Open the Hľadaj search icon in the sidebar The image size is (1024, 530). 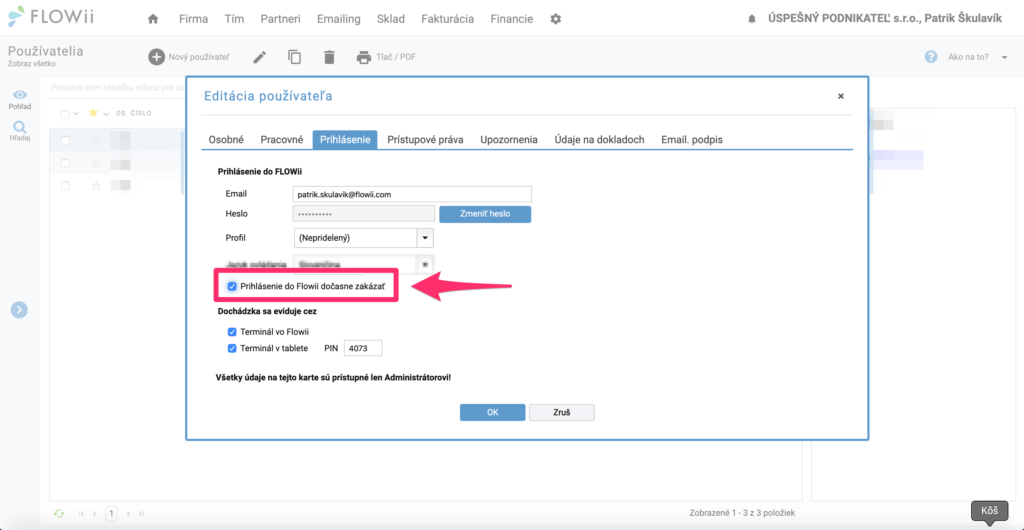(20, 127)
